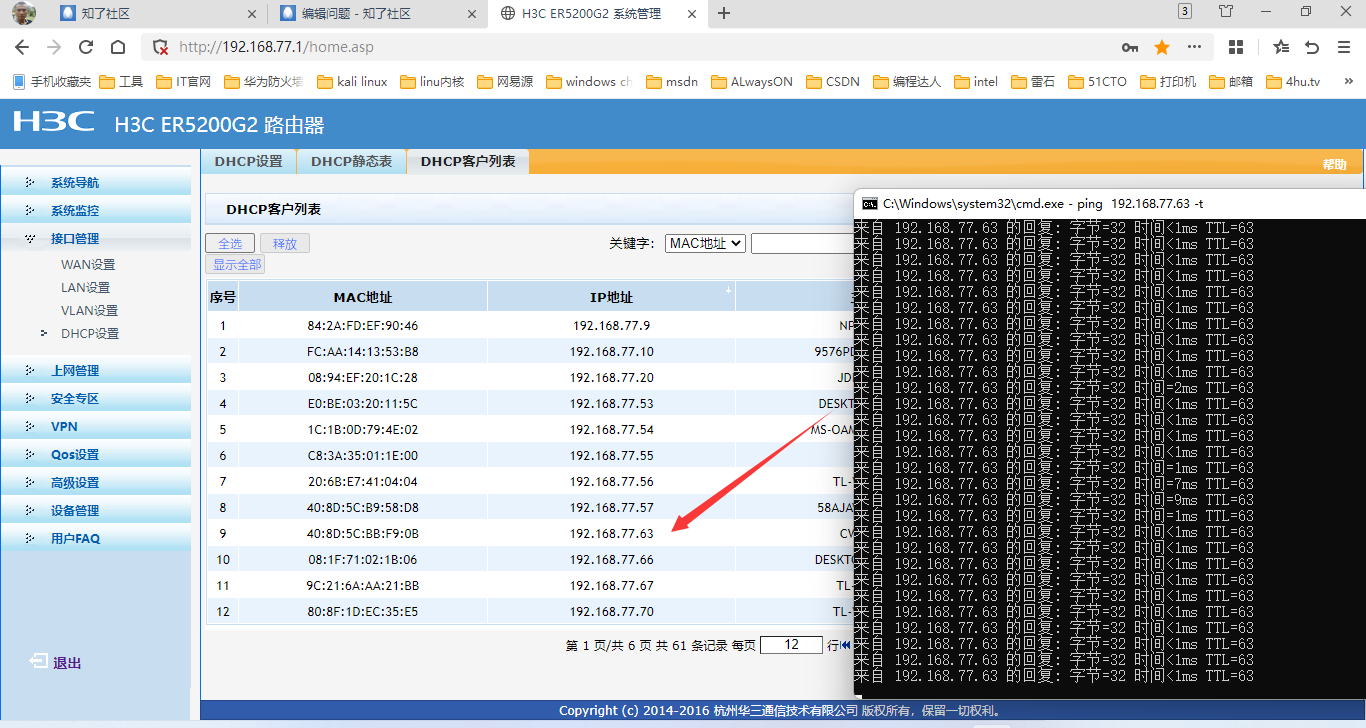The image size is (1366, 728).
Task: Click the rows-per-page input field
Action: pos(791,645)
